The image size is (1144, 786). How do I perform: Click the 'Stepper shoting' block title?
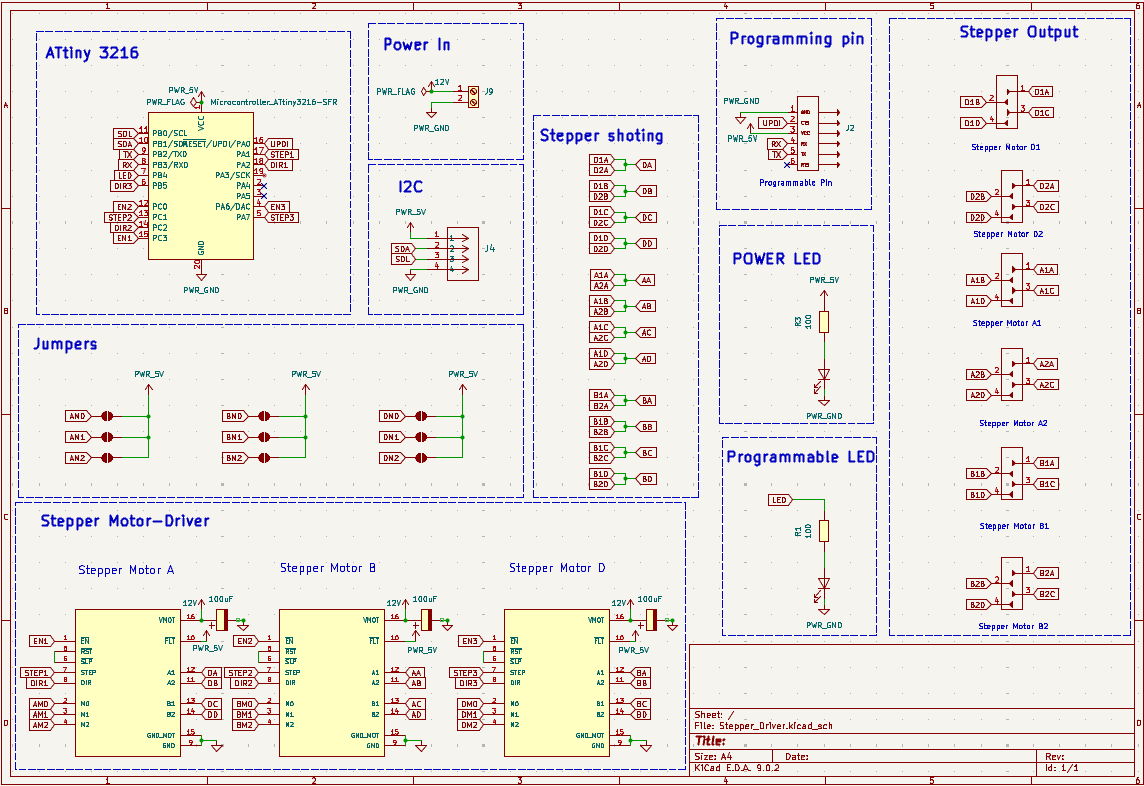pos(602,136)
